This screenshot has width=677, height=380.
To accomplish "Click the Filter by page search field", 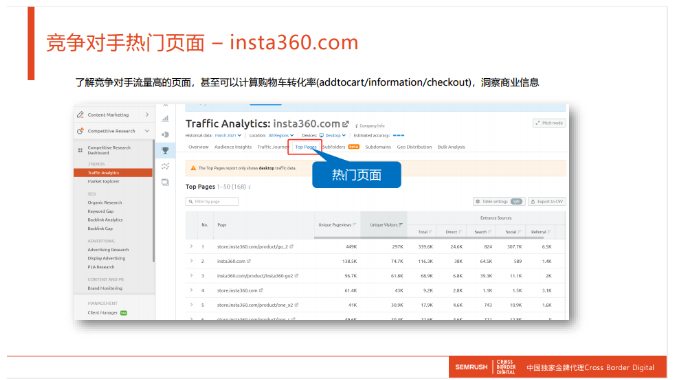I will (x=212, y=202).
